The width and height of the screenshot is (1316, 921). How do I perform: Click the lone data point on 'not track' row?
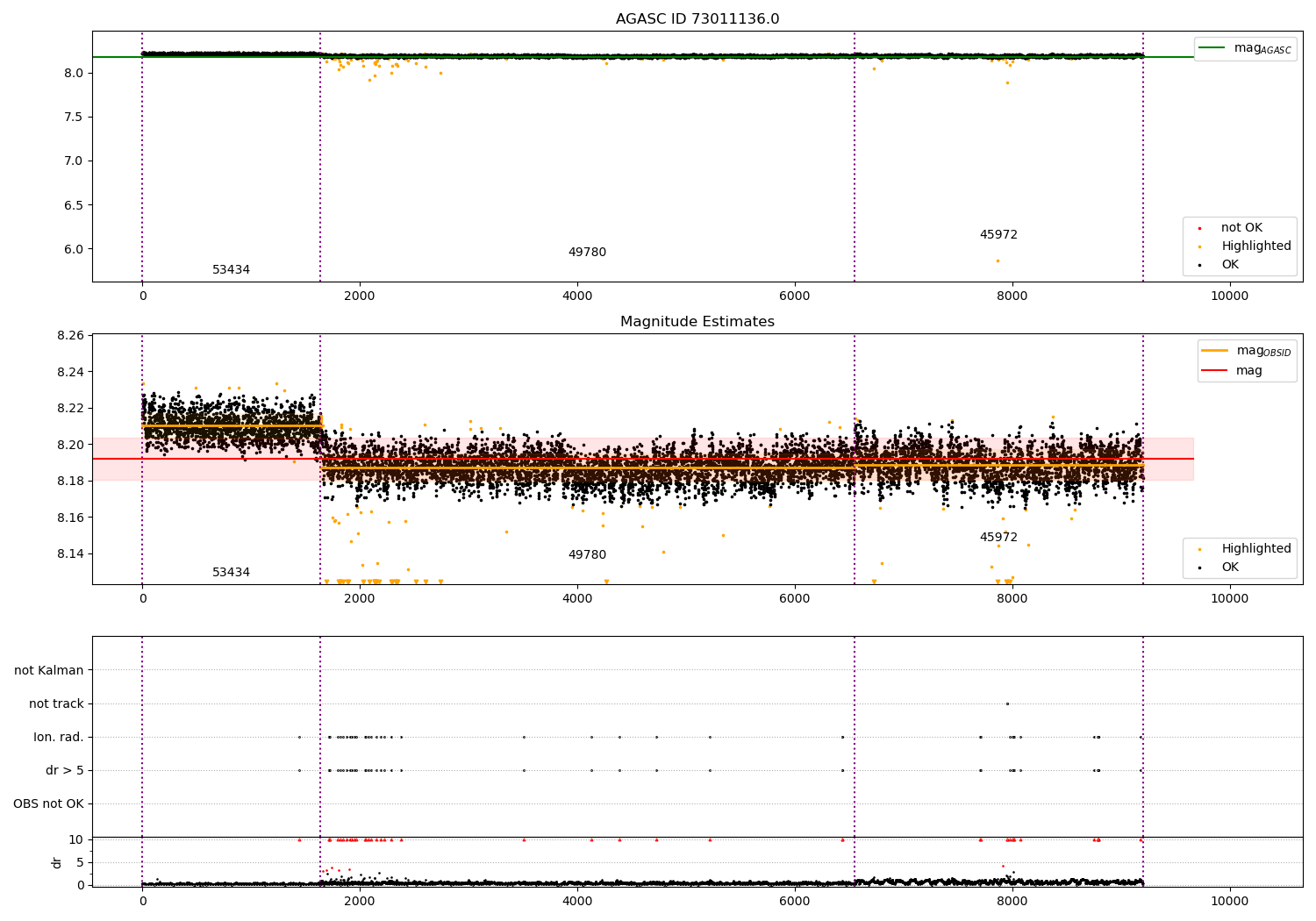[1007, 704]
